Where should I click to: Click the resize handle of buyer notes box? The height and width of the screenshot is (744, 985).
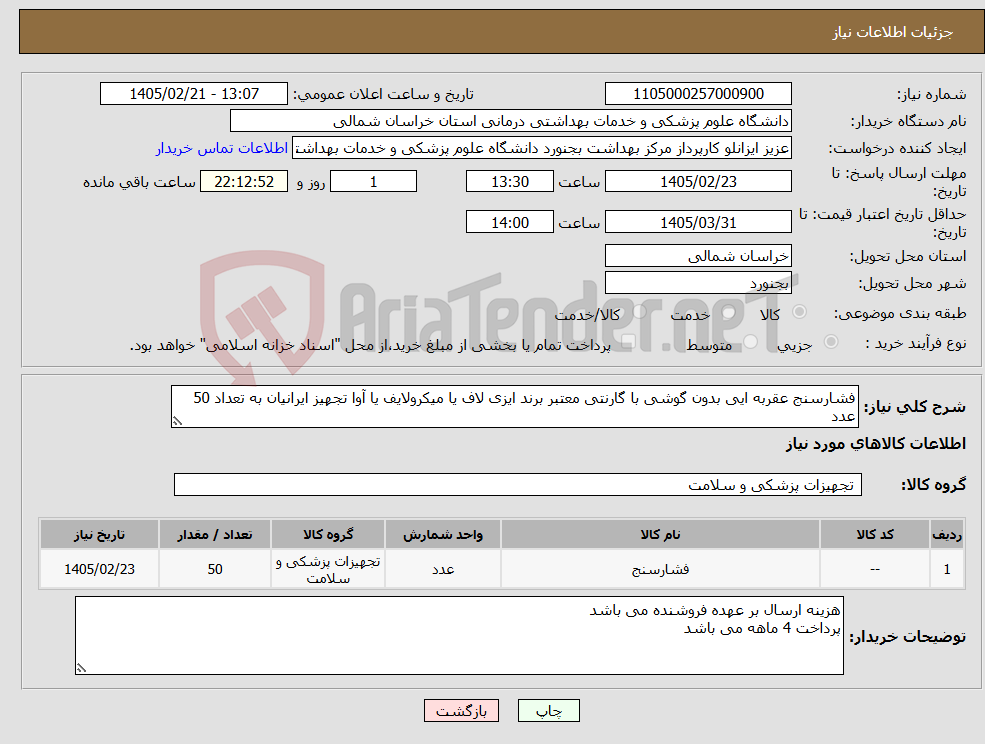[x=81, y=669]
